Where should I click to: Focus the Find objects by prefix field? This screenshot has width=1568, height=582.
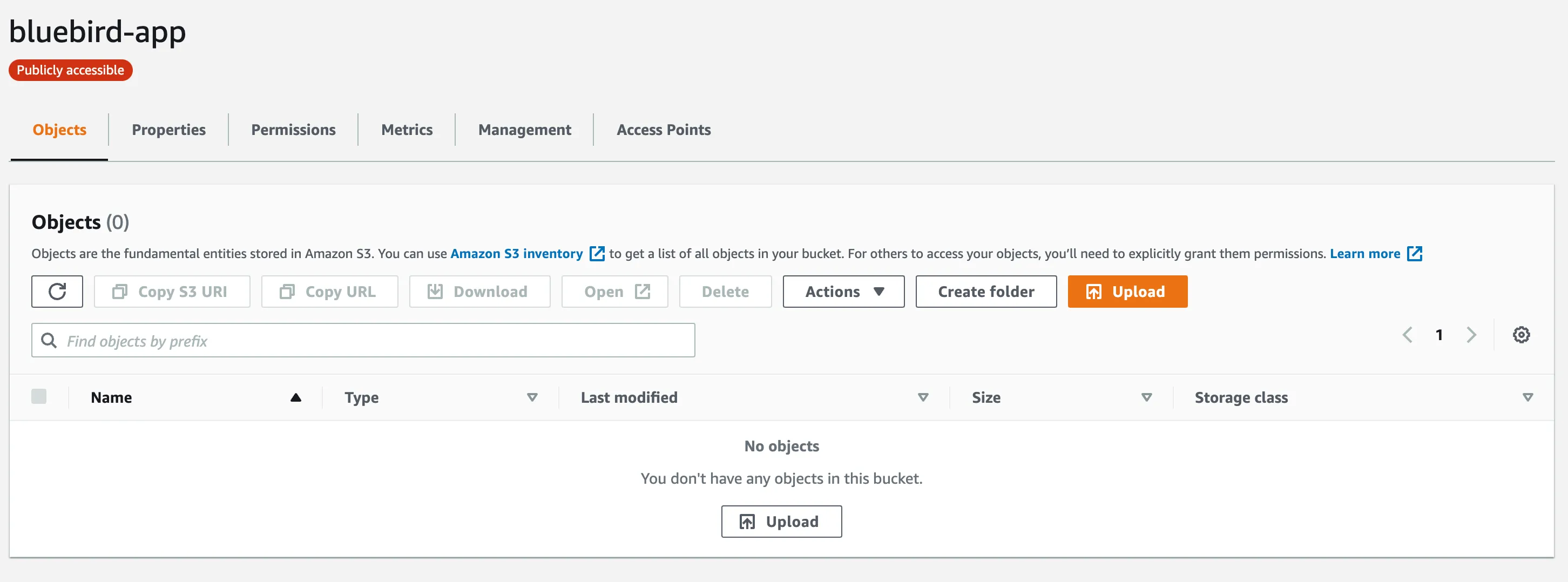tap(363, 340)
